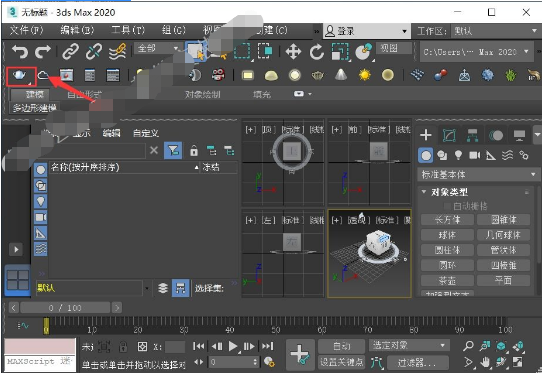The width and height of the screenshot is (545, 375).
Task: Click the teapot Render Production icon
Action: (19, 75)
